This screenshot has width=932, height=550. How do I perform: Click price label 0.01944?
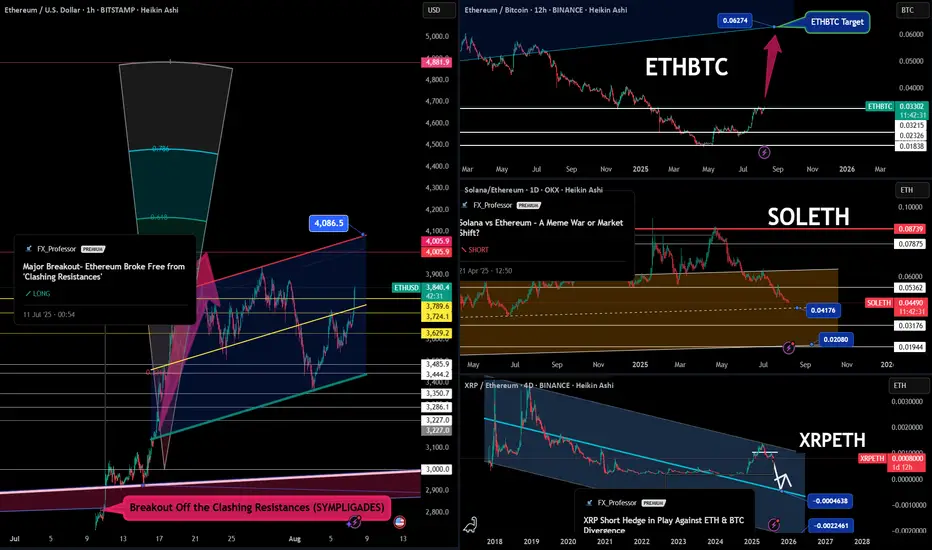(911, 347)
